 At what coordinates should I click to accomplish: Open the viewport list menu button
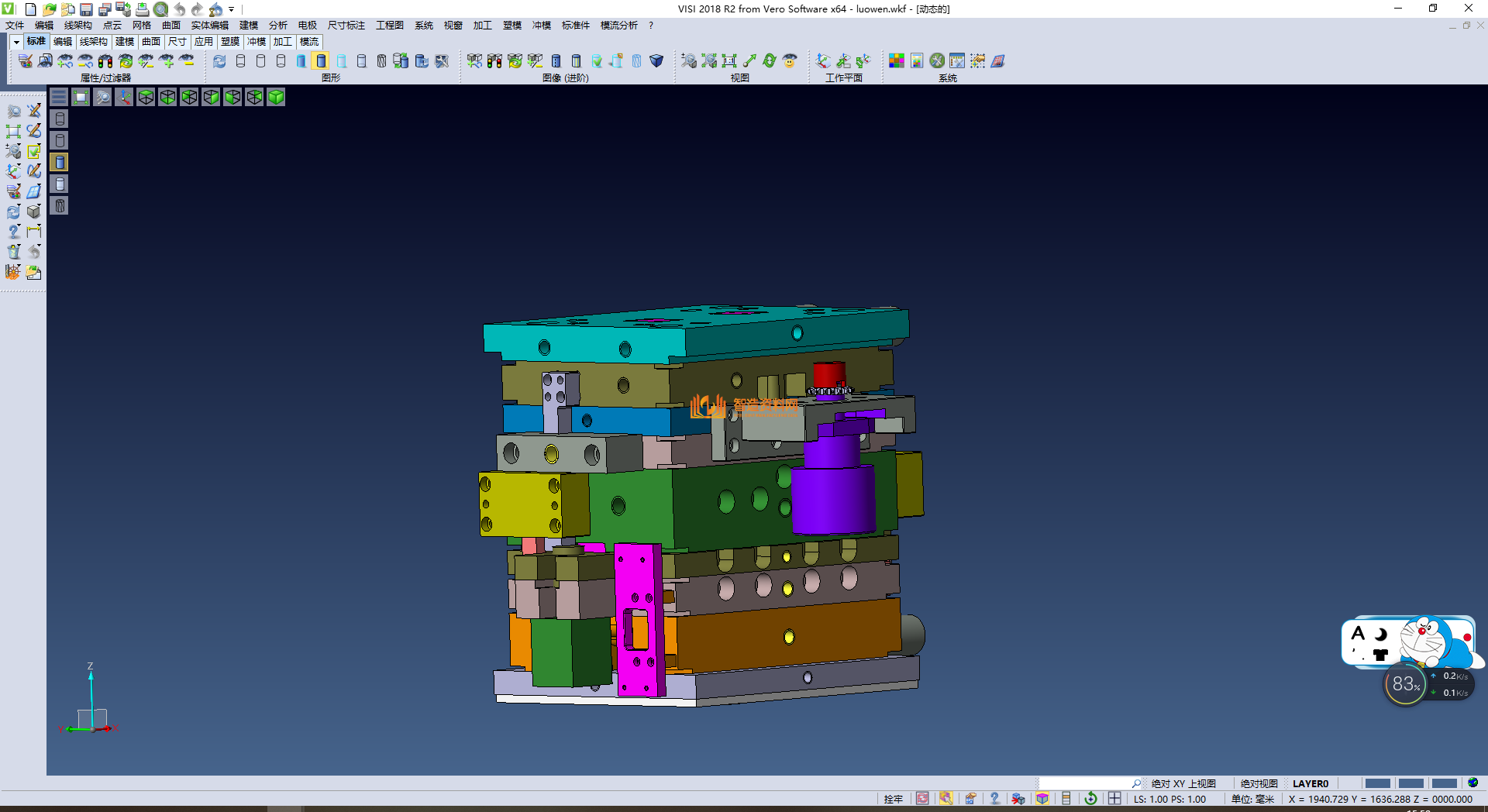(x=59, y=97)
